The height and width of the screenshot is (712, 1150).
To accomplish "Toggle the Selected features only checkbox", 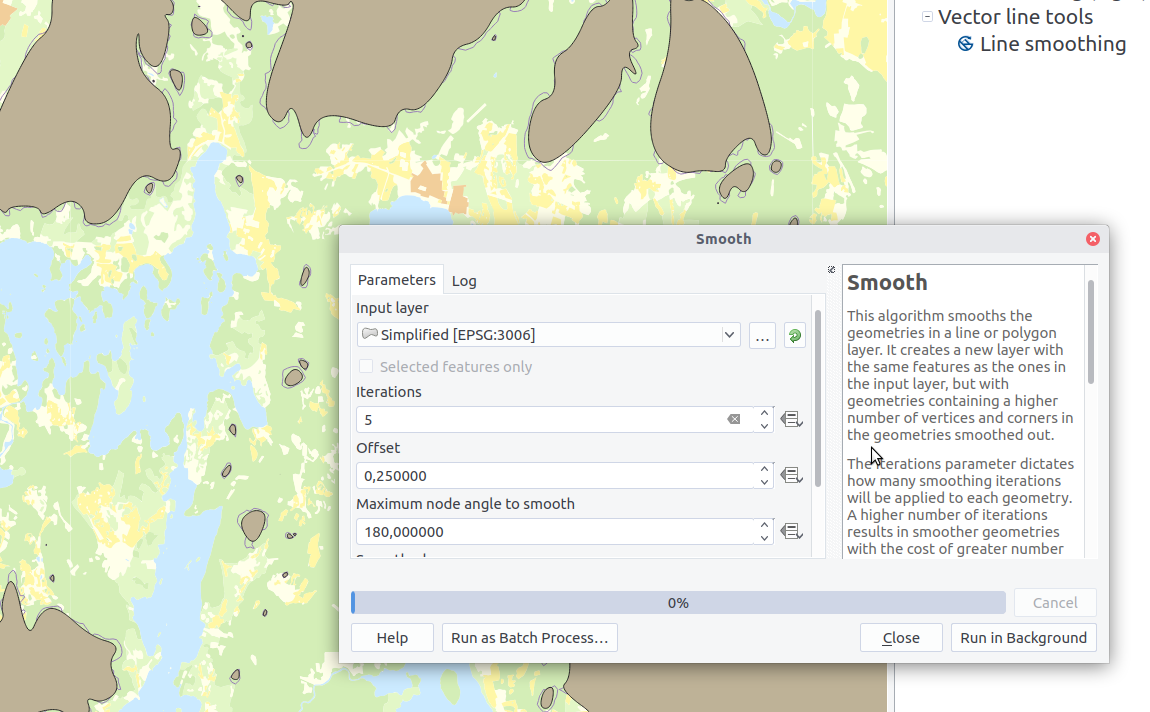I will pos(367,367).
